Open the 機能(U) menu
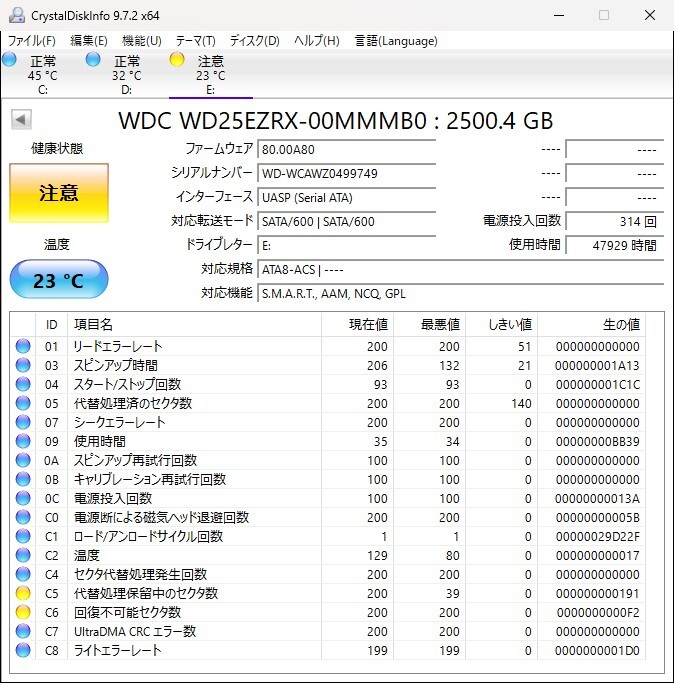 (x=142, y=41)
